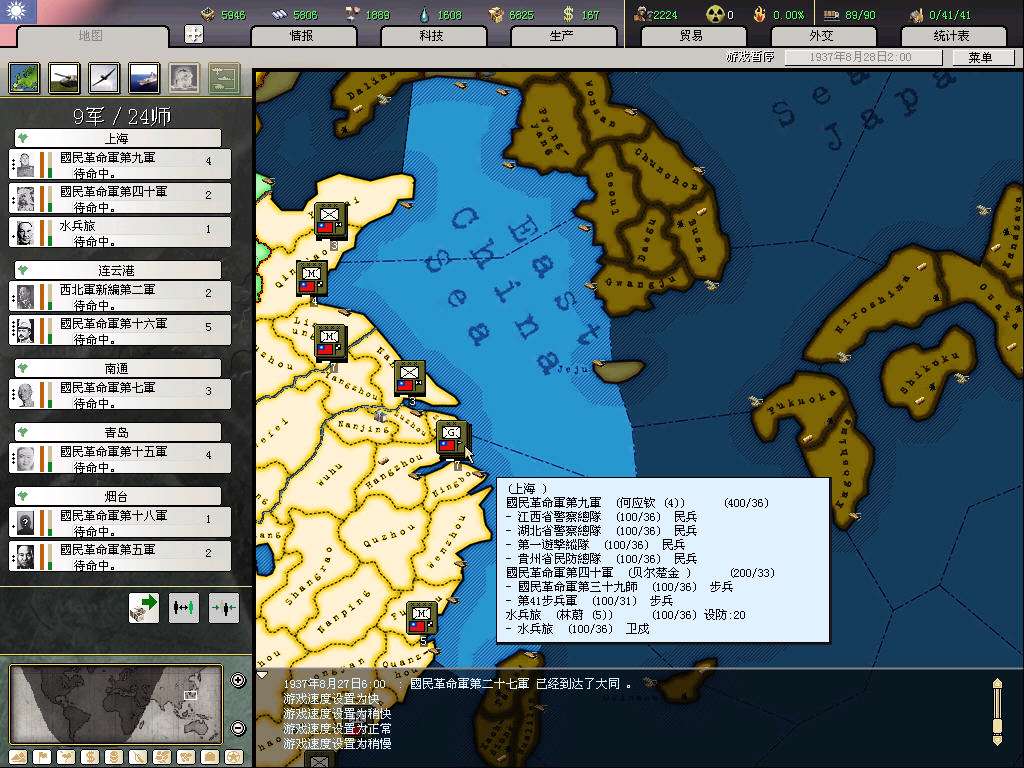Click the minimap zoom in plus button

pos(238,681)
